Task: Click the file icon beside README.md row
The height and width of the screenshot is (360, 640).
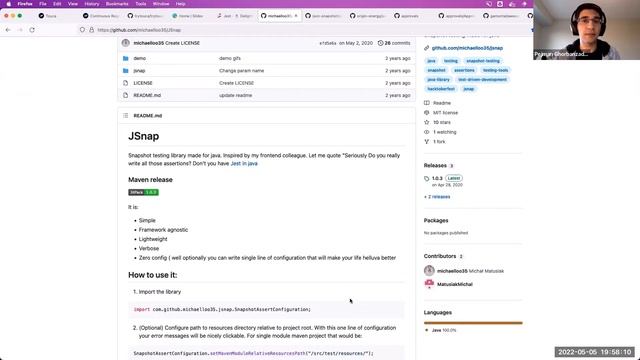Action: (126, 95)
